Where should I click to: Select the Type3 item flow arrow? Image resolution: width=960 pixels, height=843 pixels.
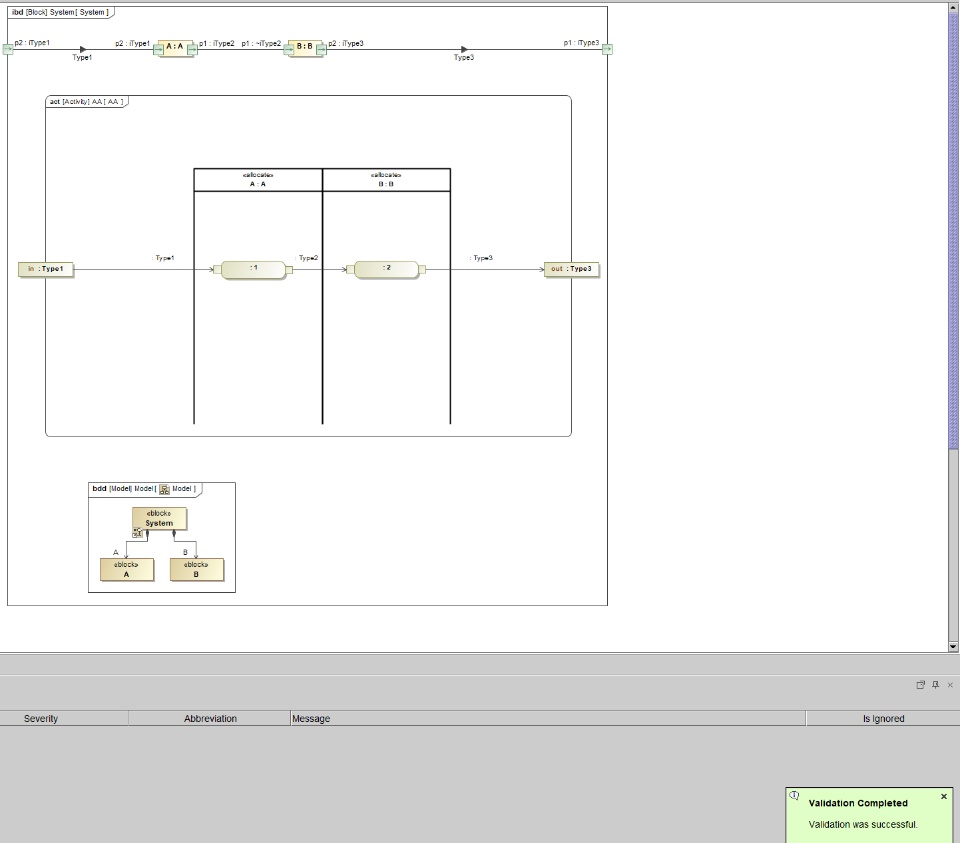coord(464,50)
